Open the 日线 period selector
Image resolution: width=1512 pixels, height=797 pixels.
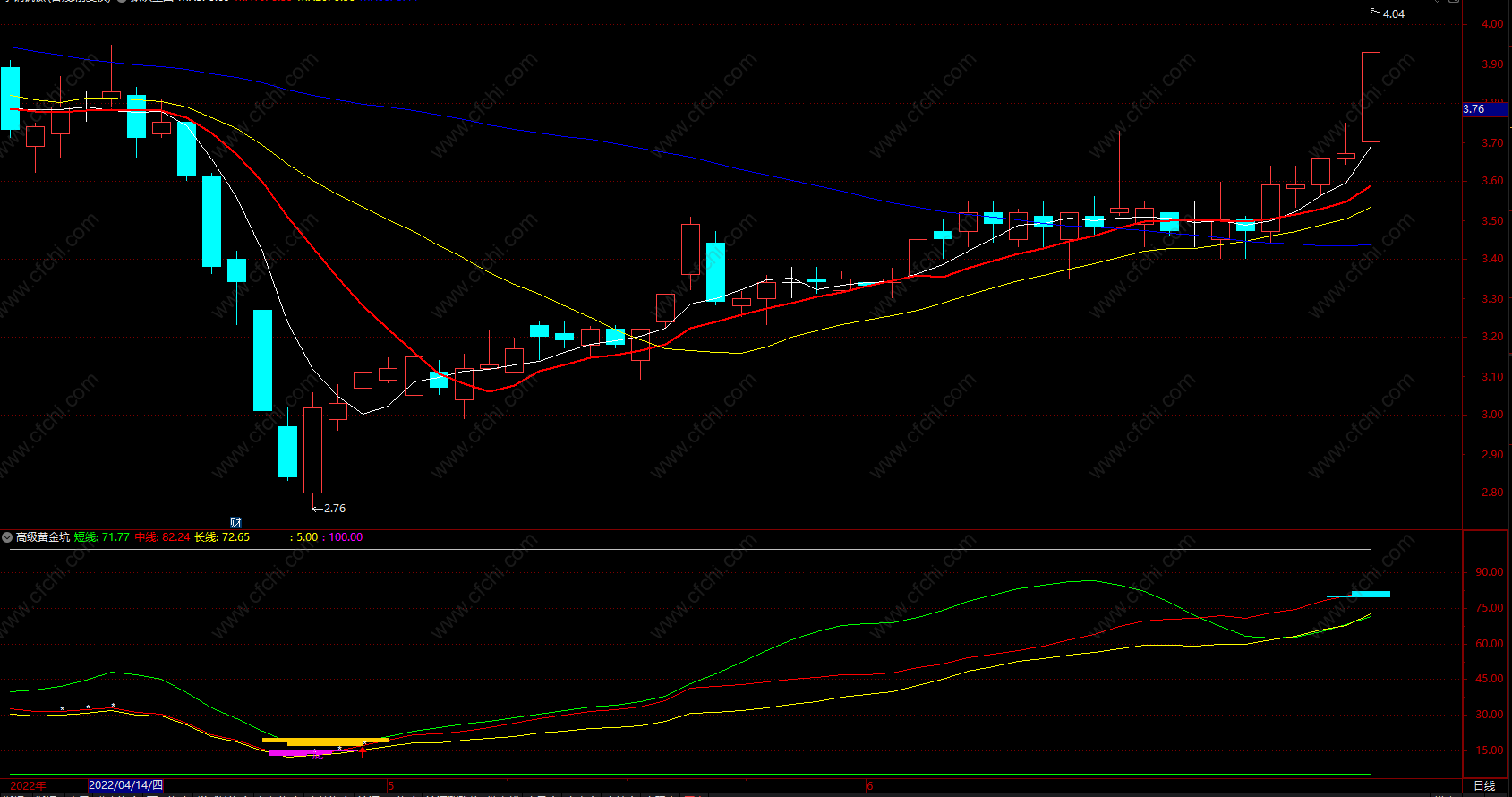click(x=1485, y=786)
